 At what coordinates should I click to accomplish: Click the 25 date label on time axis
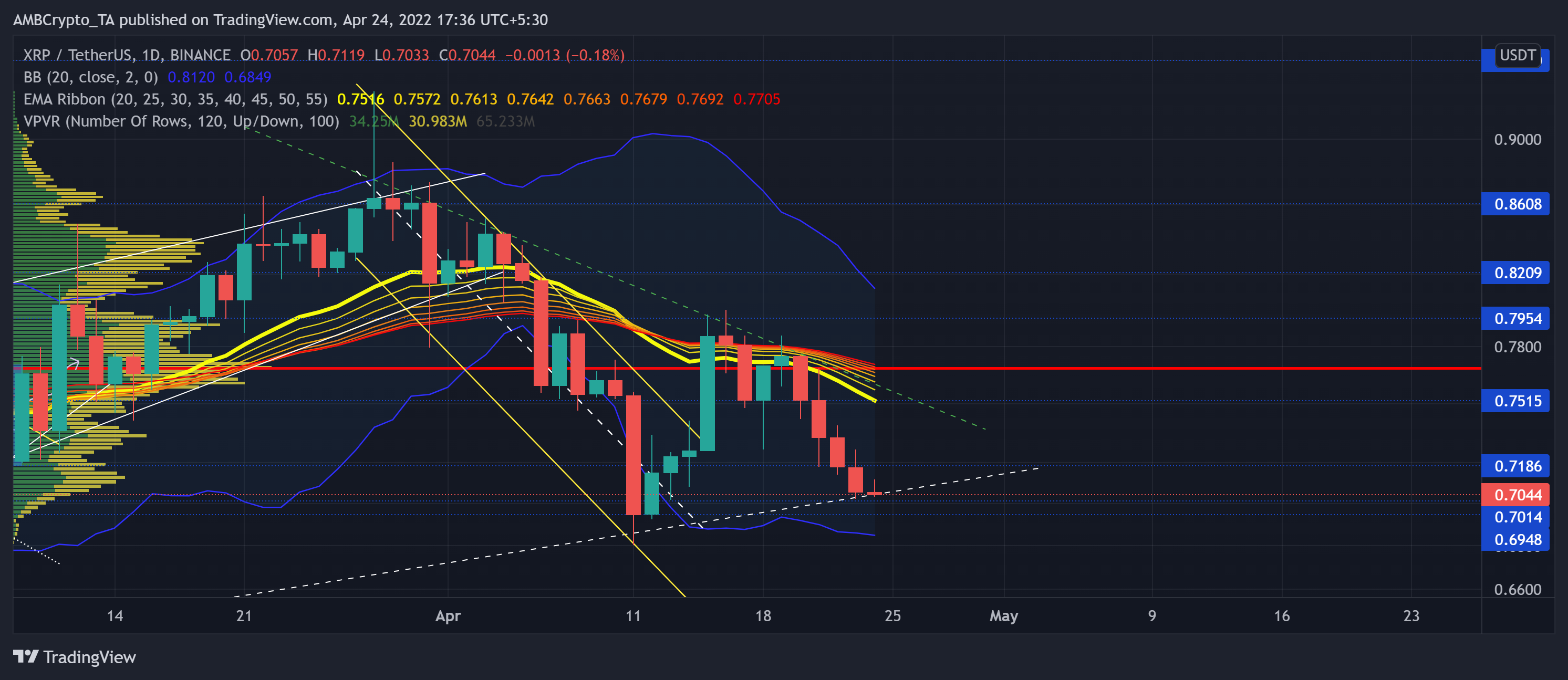[x=892, y=615]
